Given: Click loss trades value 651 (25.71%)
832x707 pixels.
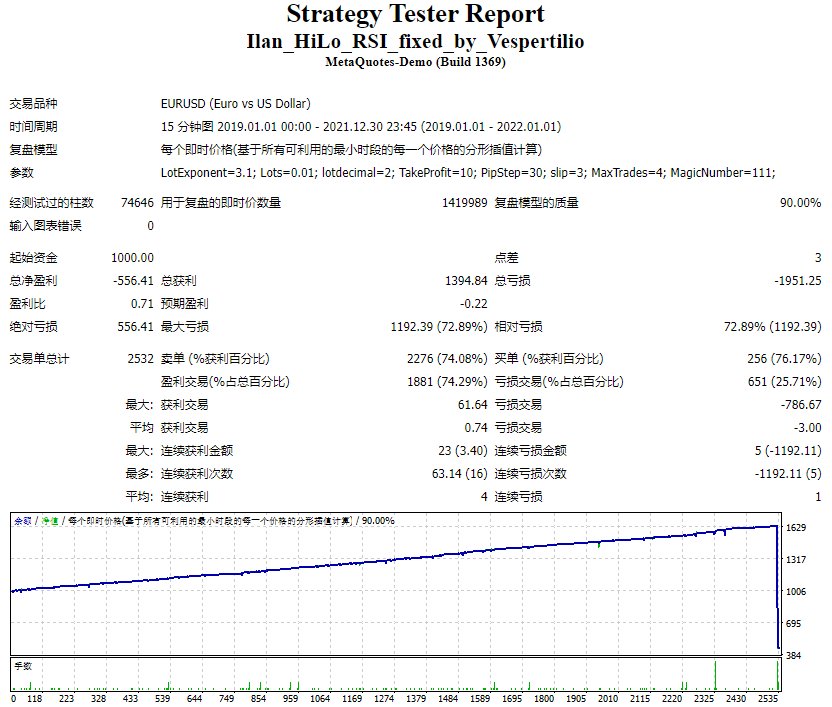Looking at the screenshot, I should 784,382.
